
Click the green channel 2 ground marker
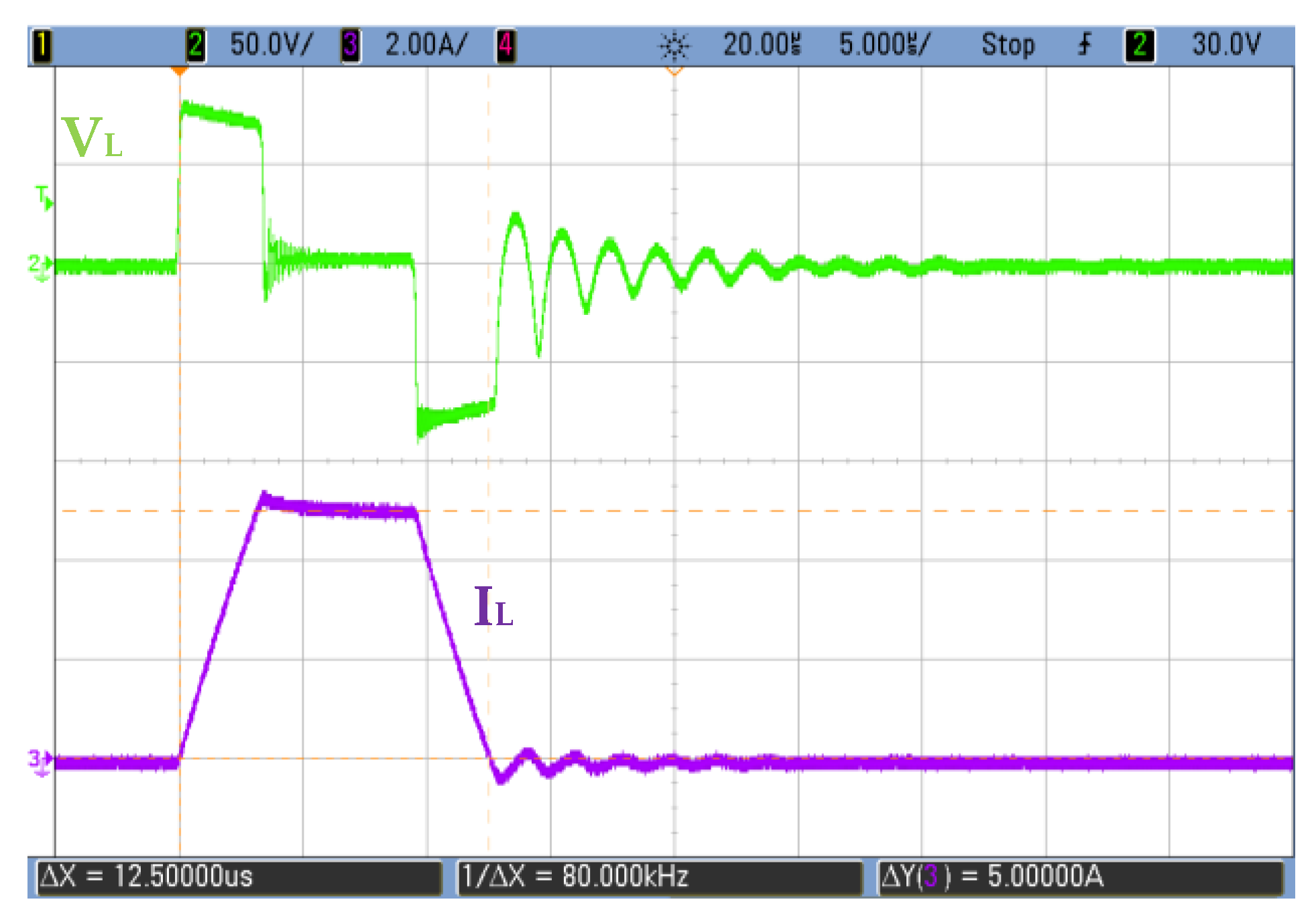tap(39, 266)
